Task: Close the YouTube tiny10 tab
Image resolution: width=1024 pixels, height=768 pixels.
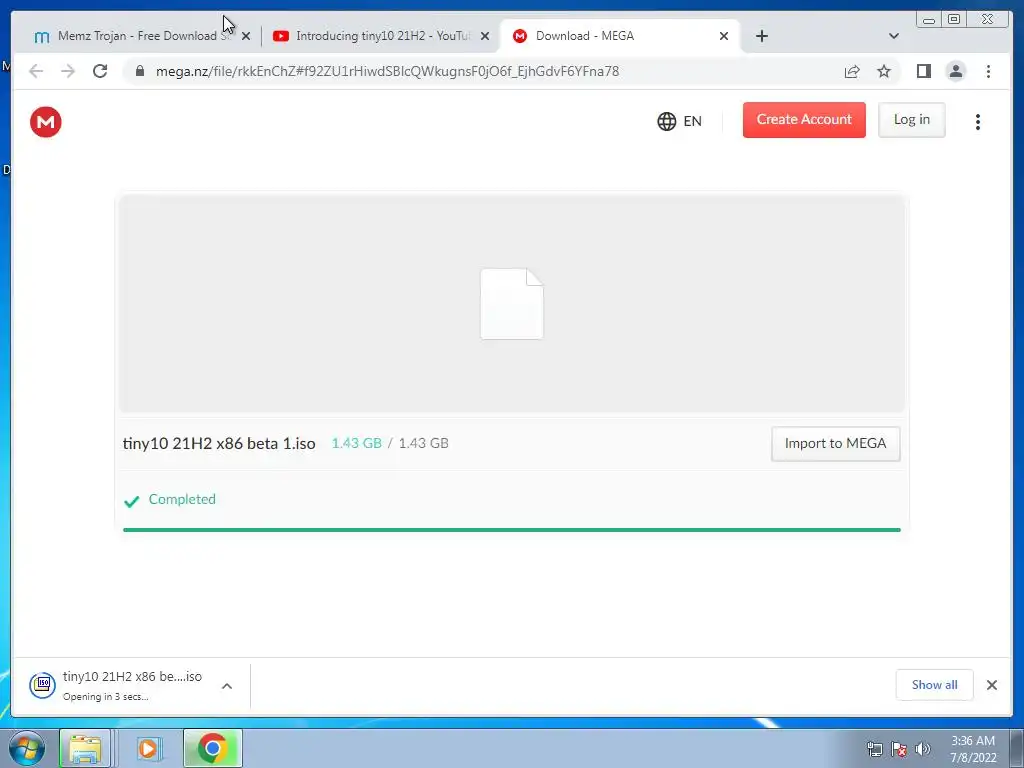Action: click(485, 37)
